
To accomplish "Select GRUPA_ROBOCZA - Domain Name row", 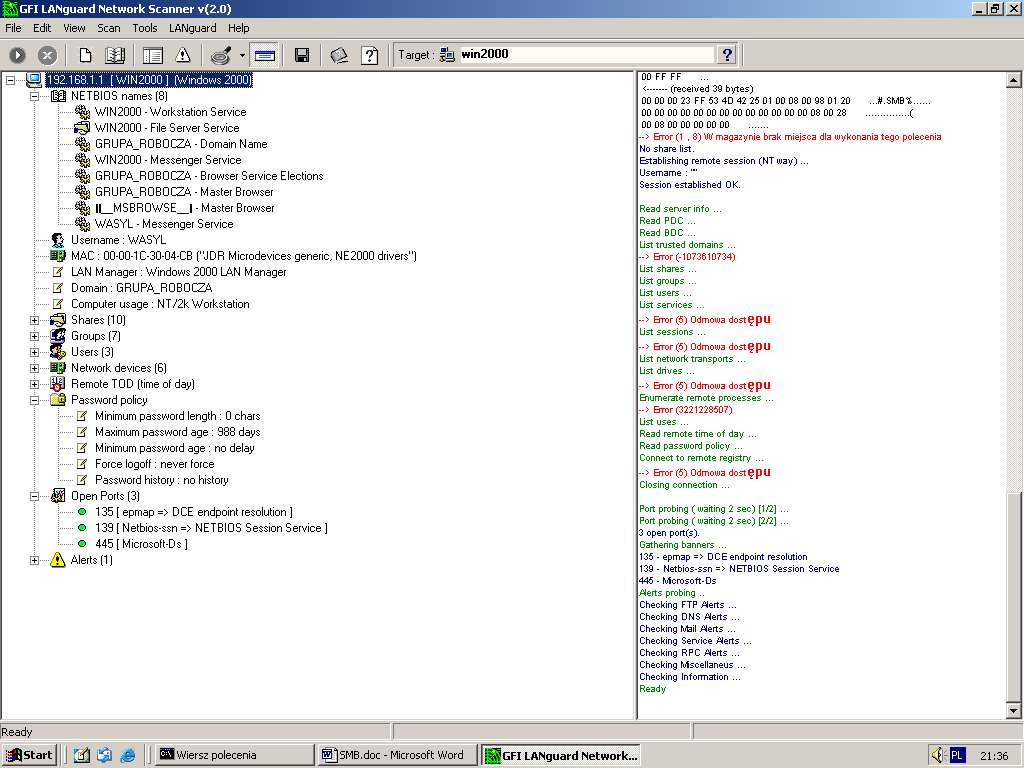I will [x=181, y=144].
